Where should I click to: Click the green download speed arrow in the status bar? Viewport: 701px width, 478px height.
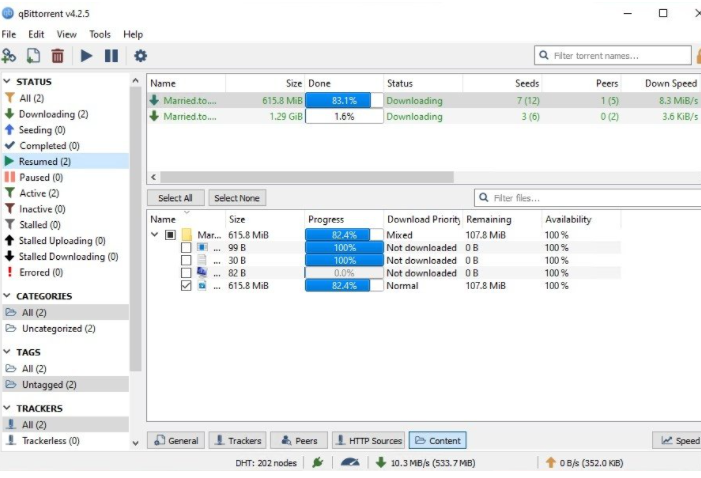coord(380,463)
